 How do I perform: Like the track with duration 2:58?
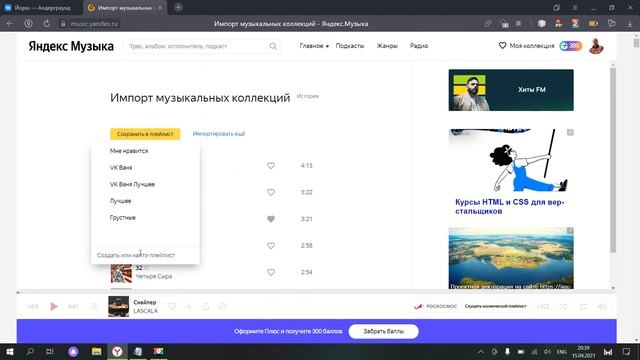point(271,246)
